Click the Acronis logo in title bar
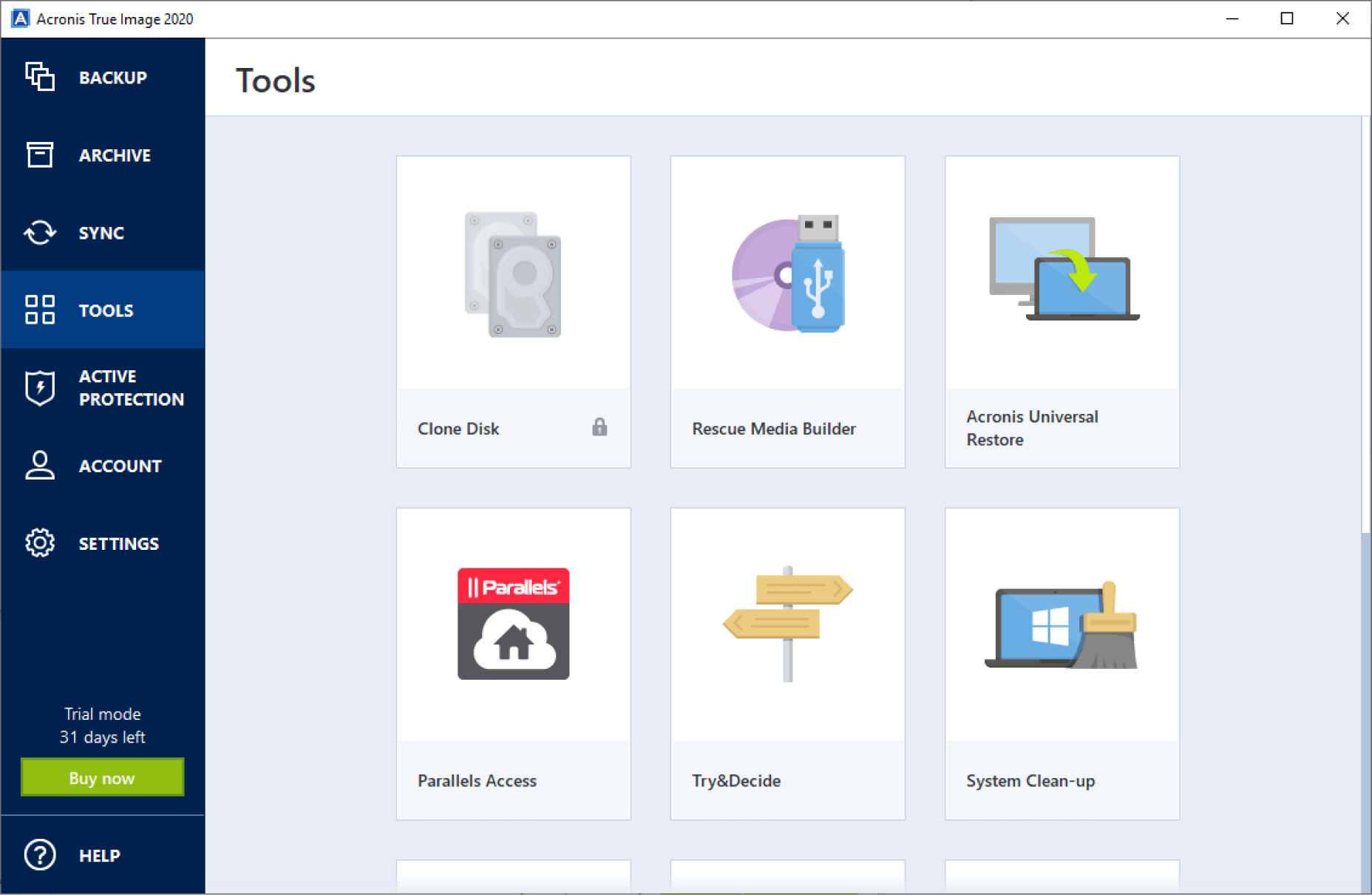The image size is (1372, 895). coord(20,18)
